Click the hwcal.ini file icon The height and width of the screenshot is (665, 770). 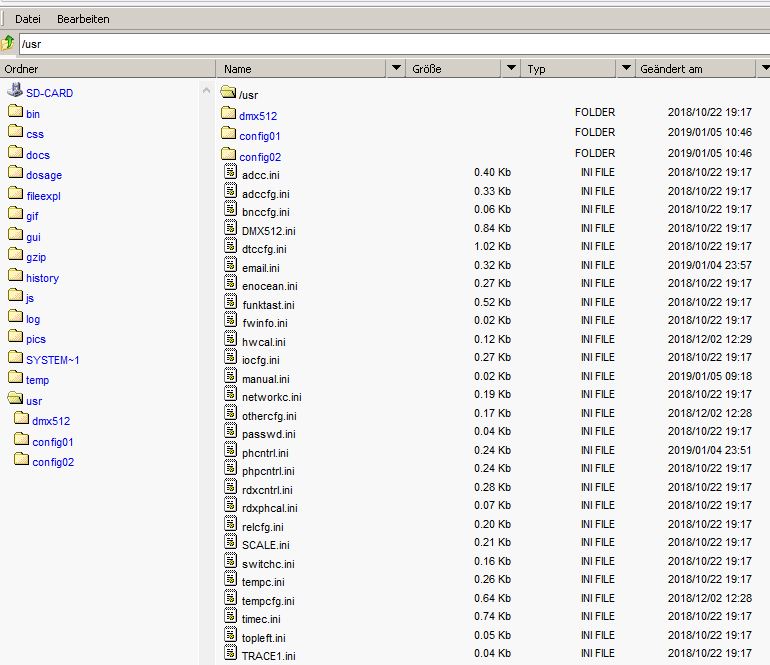[230, 338]
